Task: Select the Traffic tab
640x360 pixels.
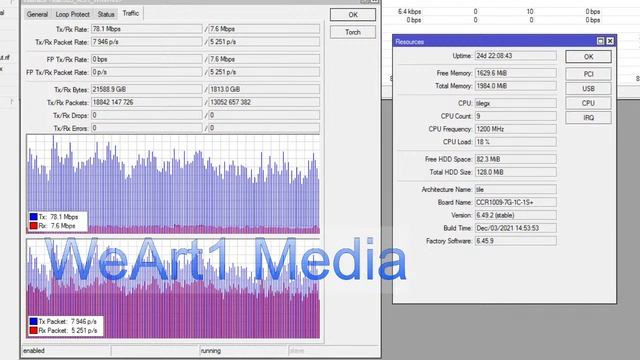Action: pos(131,13)
